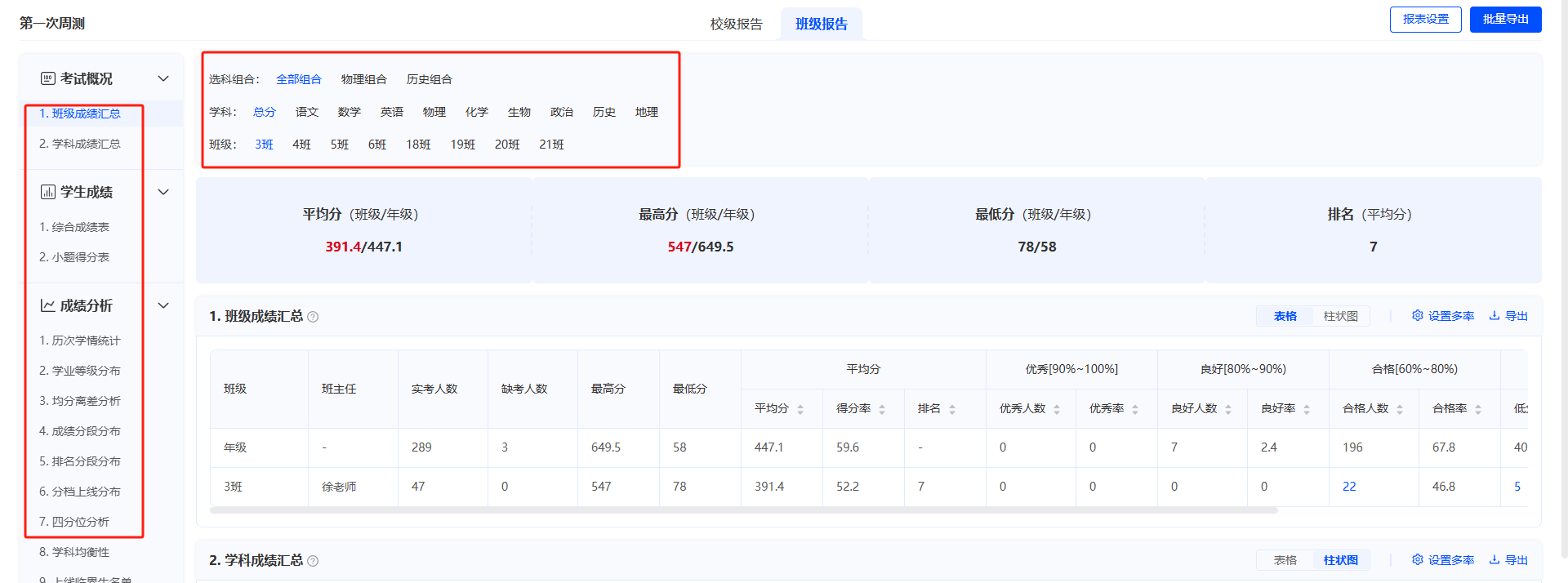Image resolution: width=1568 pixels, height=583 pixels.
Task: Open 四分位分析 in sidebar
Action: click(x=74, y=522)
